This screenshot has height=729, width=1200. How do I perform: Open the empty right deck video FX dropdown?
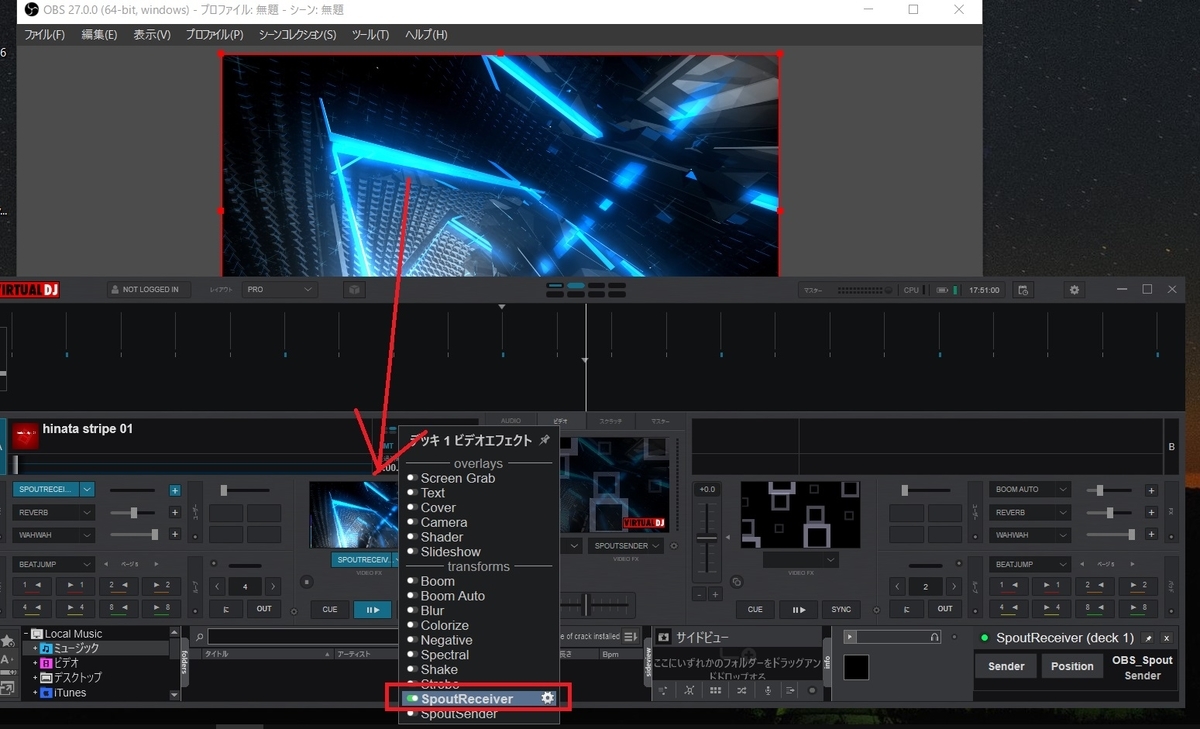pos(800,560)
